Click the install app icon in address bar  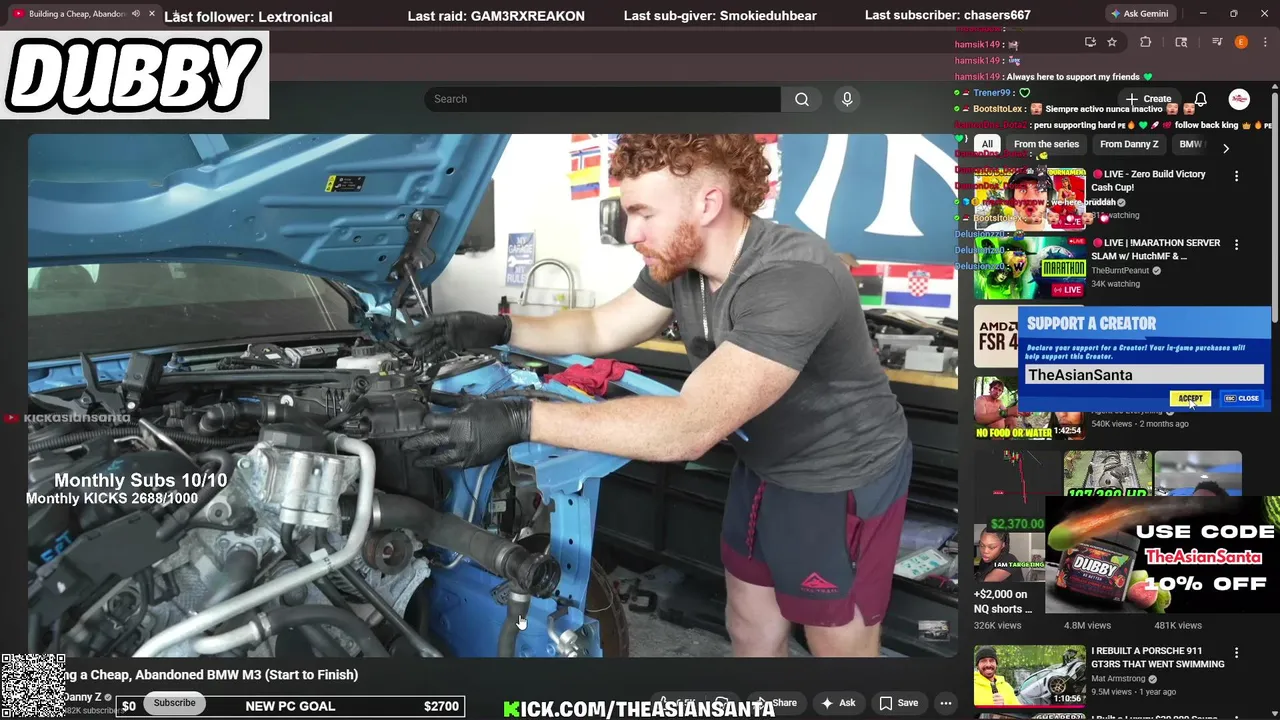click(x=1090, y=42)
